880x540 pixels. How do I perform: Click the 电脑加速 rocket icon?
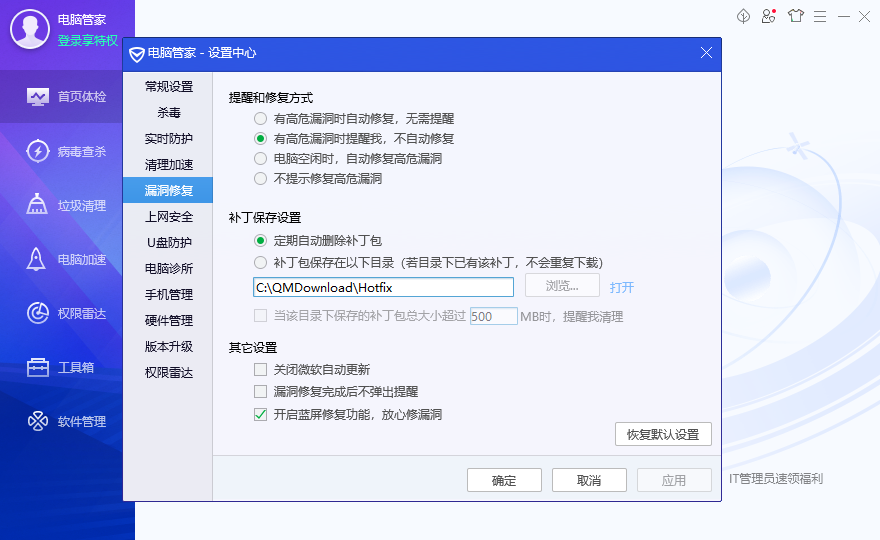pyautogui.click(x=36, y=259)
